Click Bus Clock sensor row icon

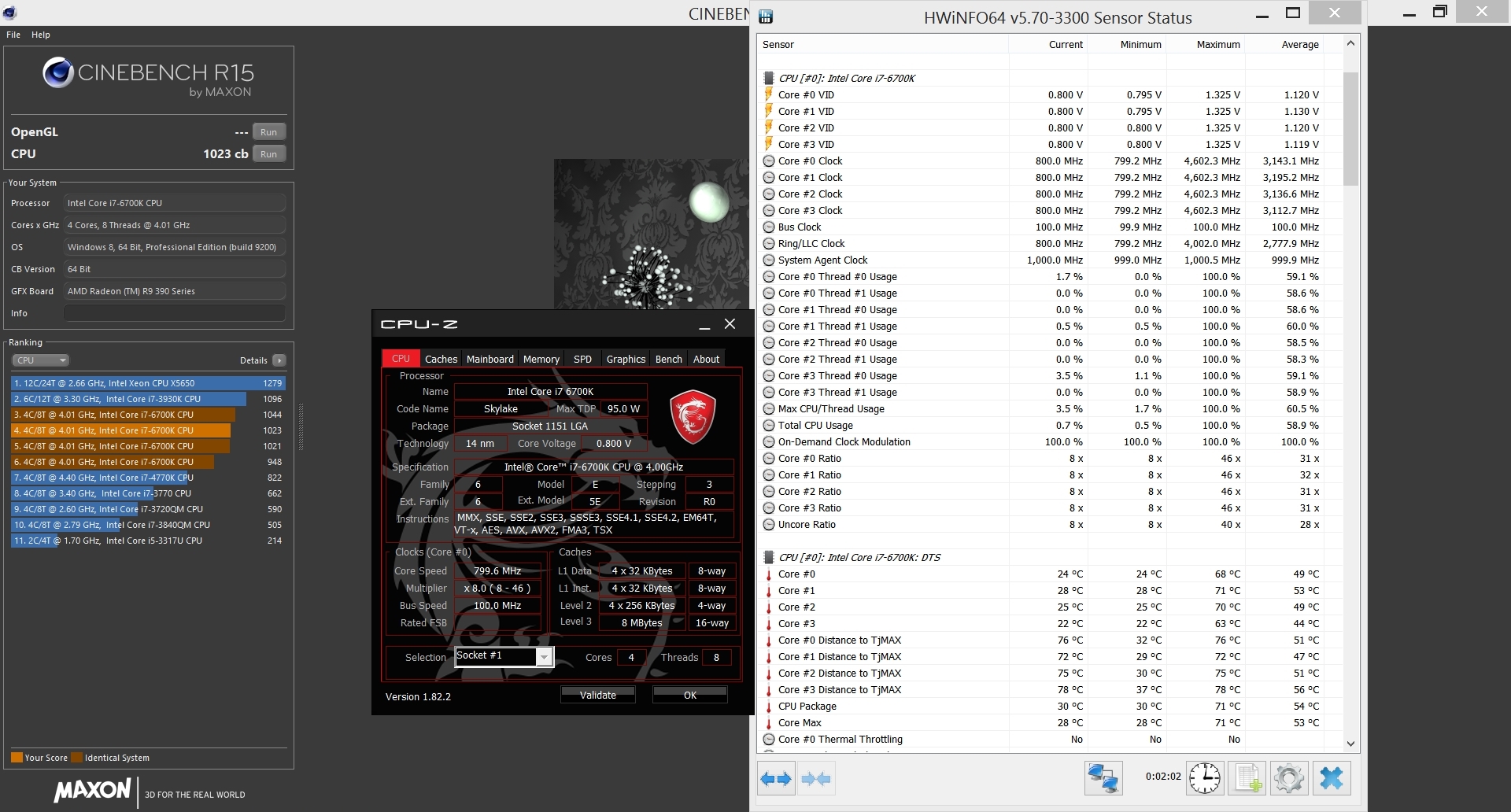769,227
